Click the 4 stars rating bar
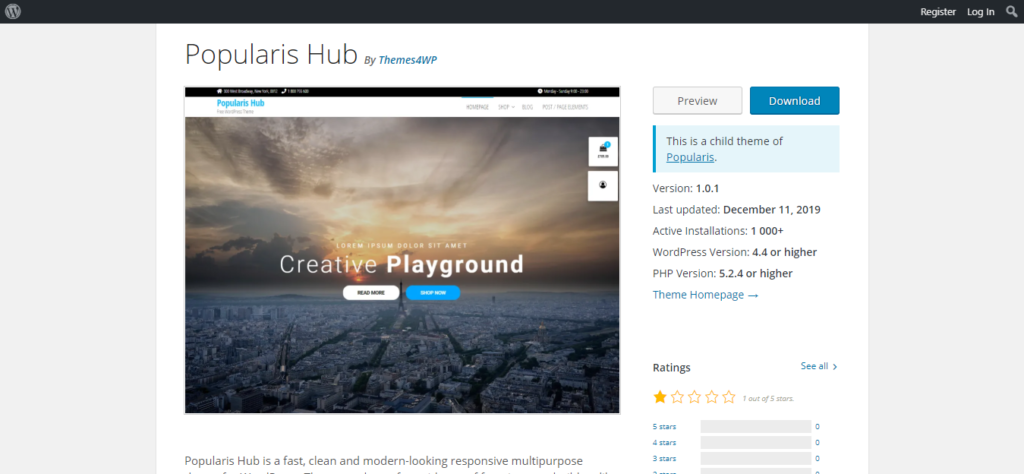The height and width of the screenshot is (474, 1024). tap(756, 443)
